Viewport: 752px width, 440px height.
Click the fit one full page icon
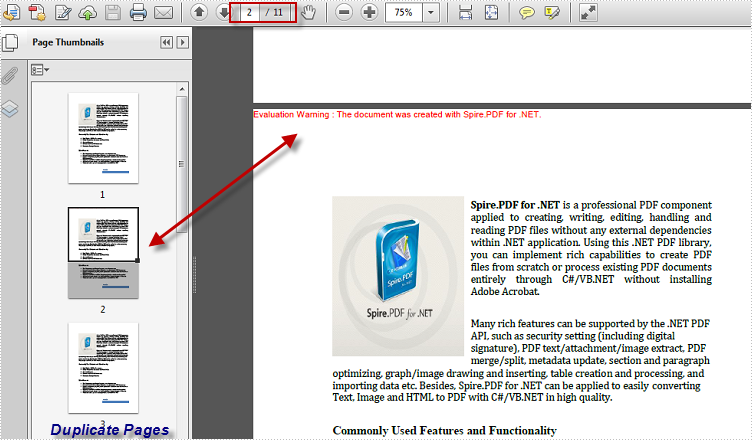click(x=492, y=12)
